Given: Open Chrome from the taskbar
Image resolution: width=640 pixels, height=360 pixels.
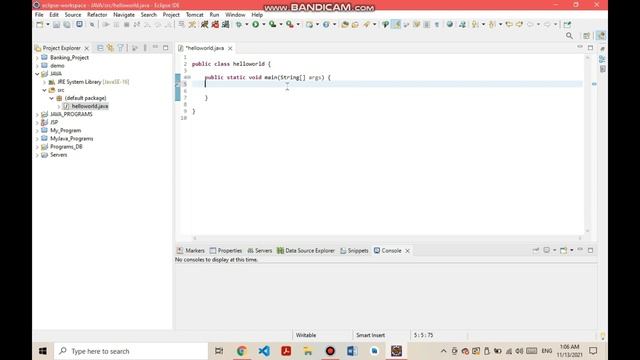Looking at the screenshot, I should 241,351.
